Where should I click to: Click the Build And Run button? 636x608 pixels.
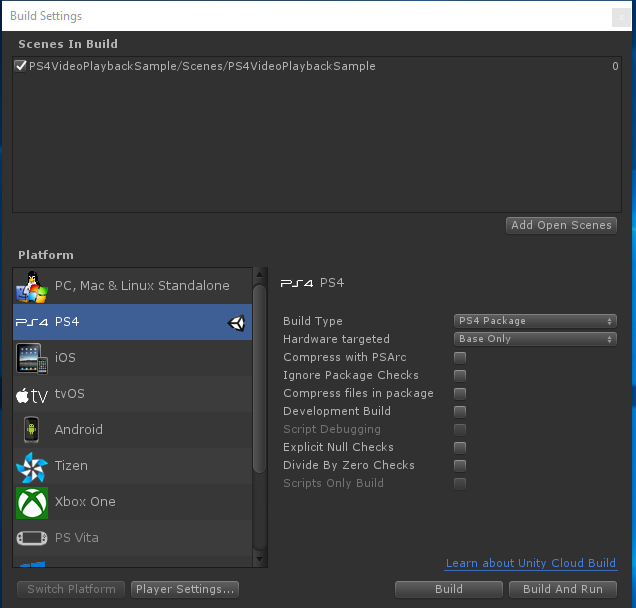(x=563, y=589)
